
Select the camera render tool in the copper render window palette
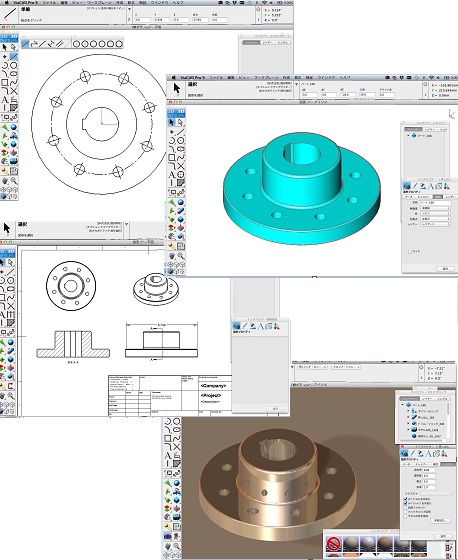[168, 536]
